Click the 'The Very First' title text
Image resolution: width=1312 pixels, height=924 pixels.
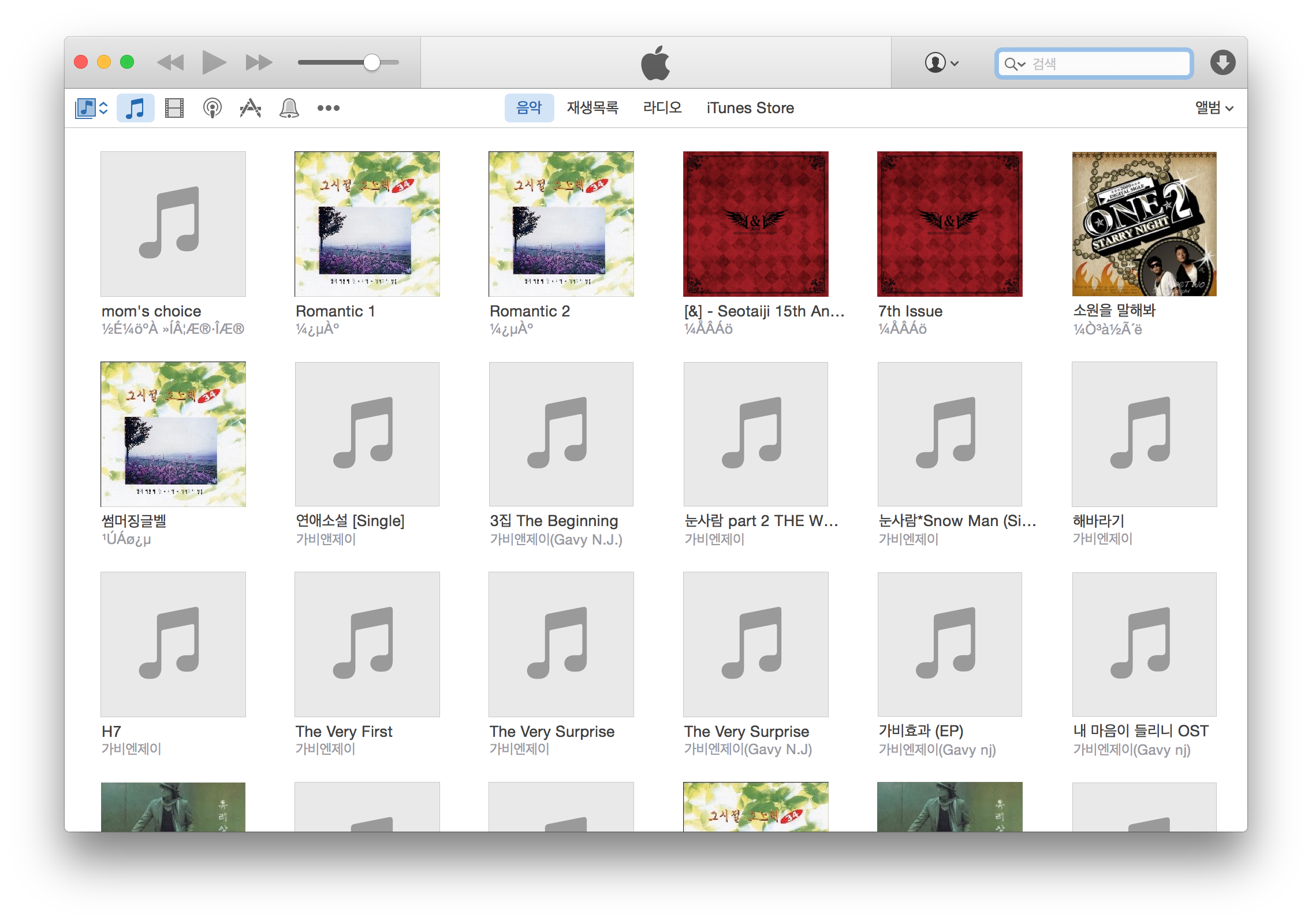click(344, 732)
